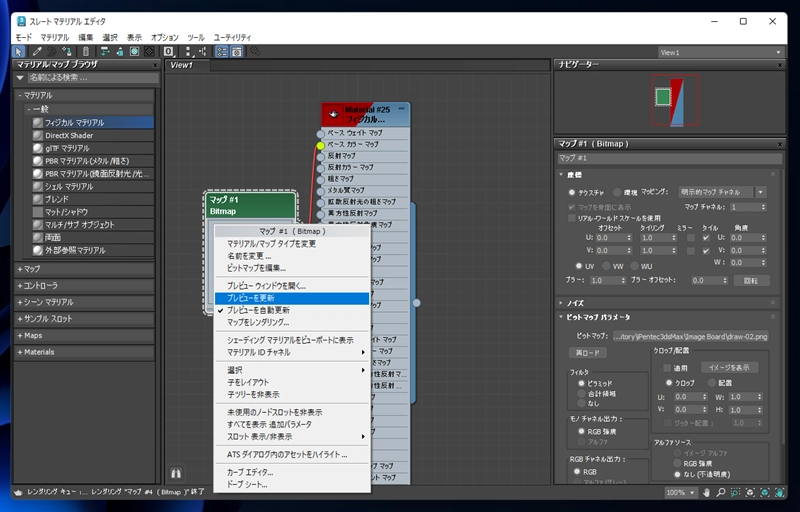The height and width of the screenshot is (512, 800).
Task: Activate the Zoom magnifier tool in status bar
Action: [x=720, y=493]
